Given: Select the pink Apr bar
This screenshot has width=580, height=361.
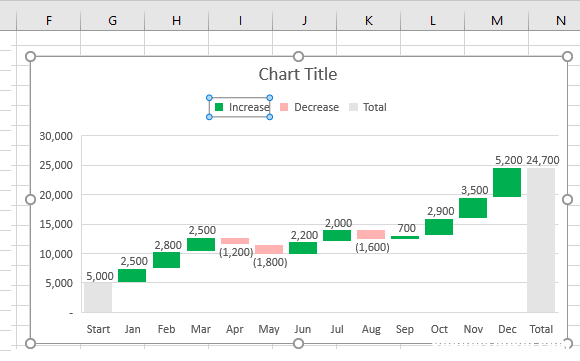Looking at the screenshot, I should pos(235,241).
